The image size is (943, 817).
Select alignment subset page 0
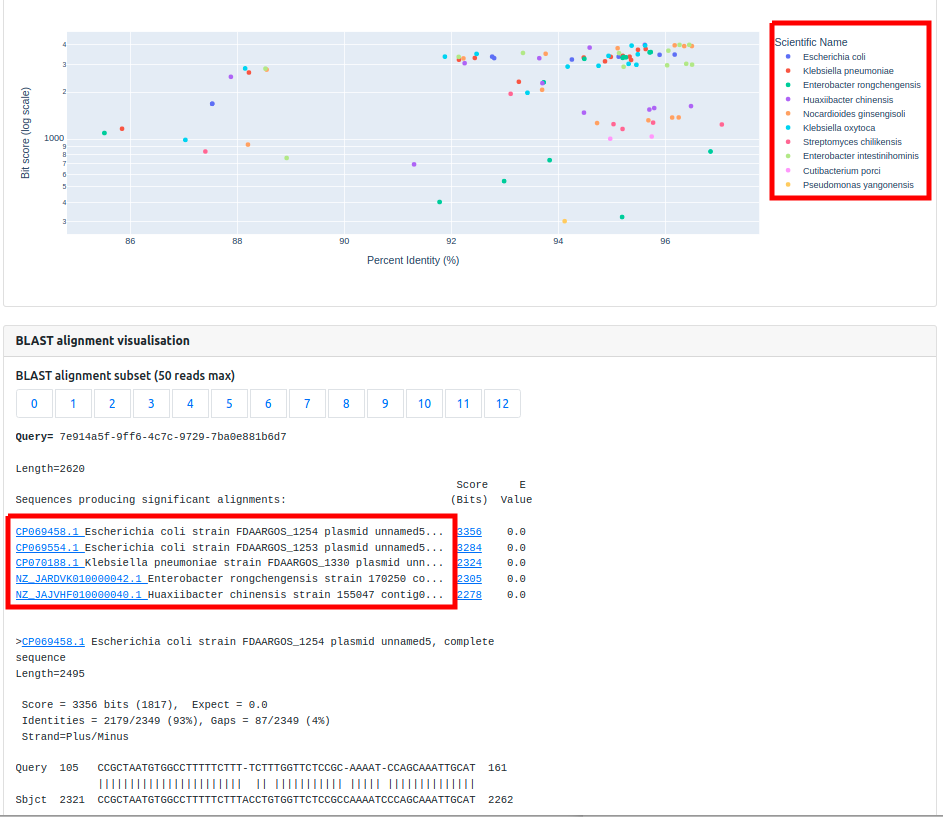click(x=34, y=404)
